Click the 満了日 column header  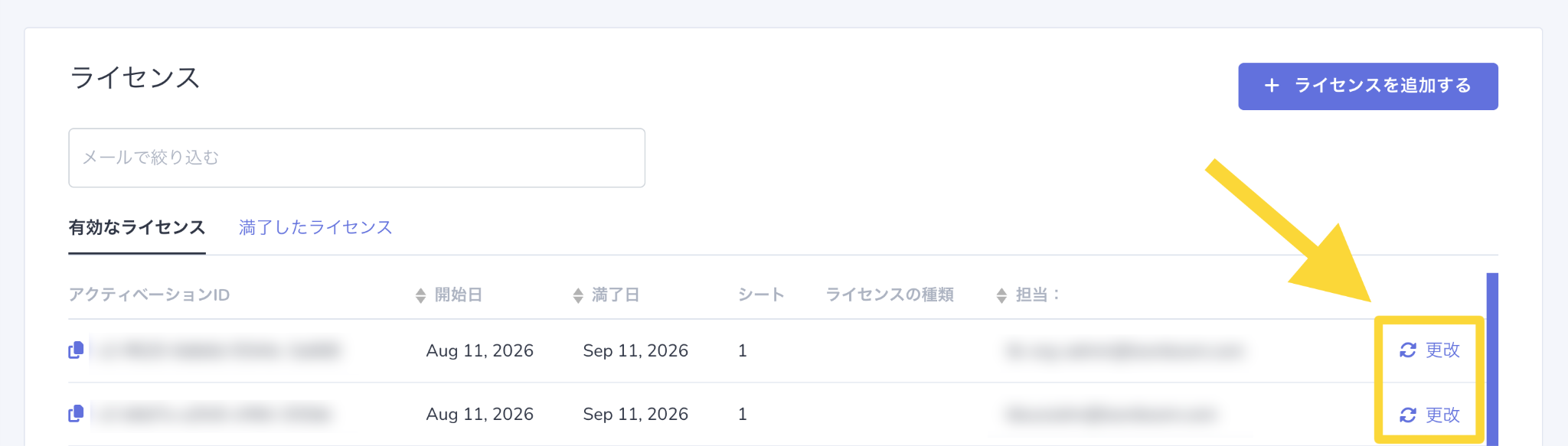pyautogui.click(x=616, y=295)
